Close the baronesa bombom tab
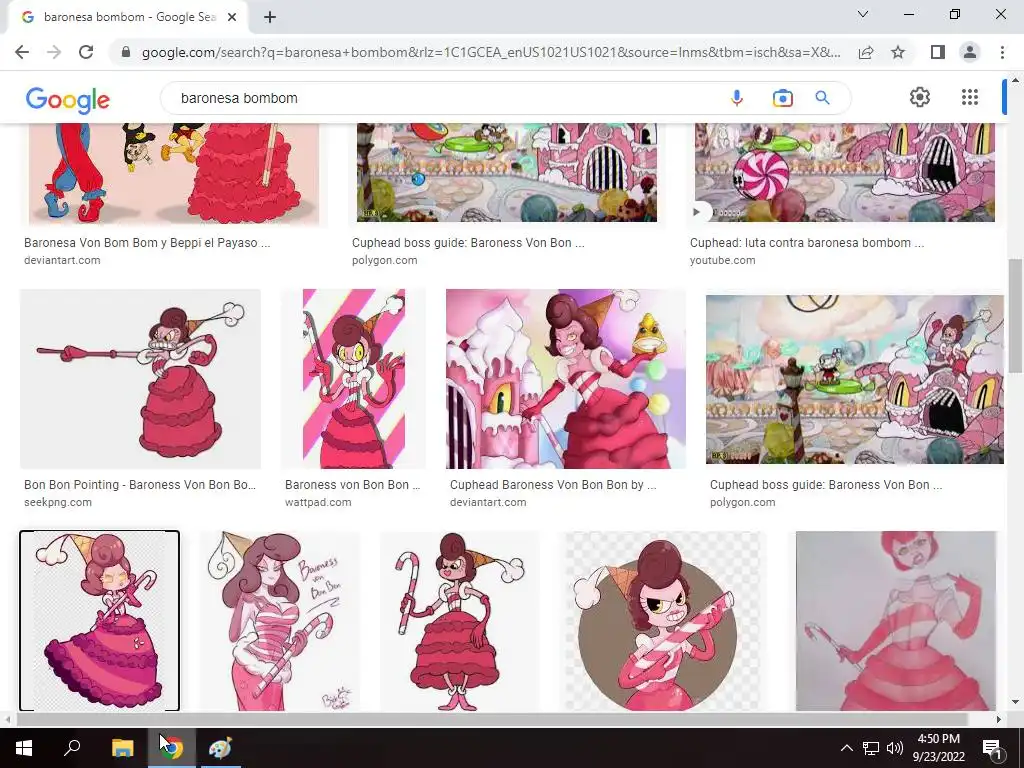 tap(232, 17)
